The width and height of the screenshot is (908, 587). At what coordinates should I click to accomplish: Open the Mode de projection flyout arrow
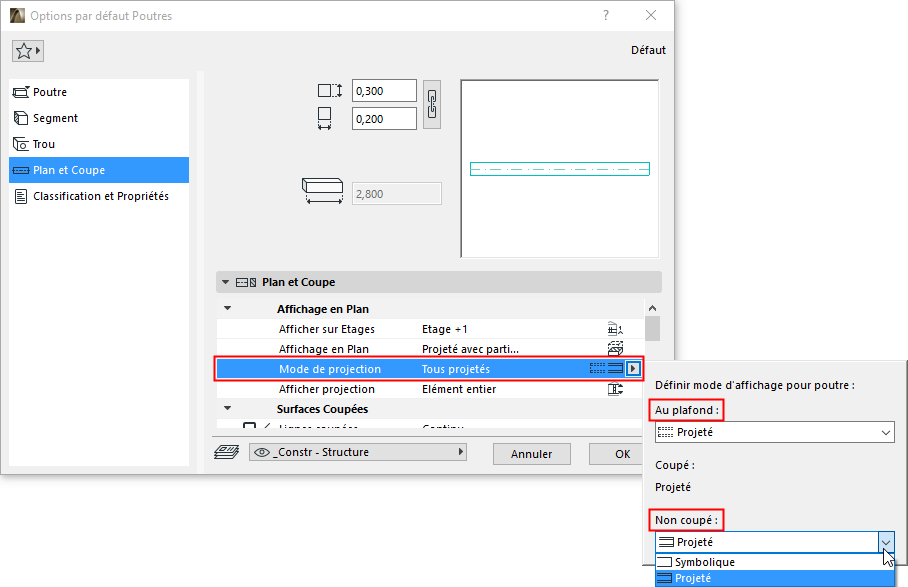(633, 369)
